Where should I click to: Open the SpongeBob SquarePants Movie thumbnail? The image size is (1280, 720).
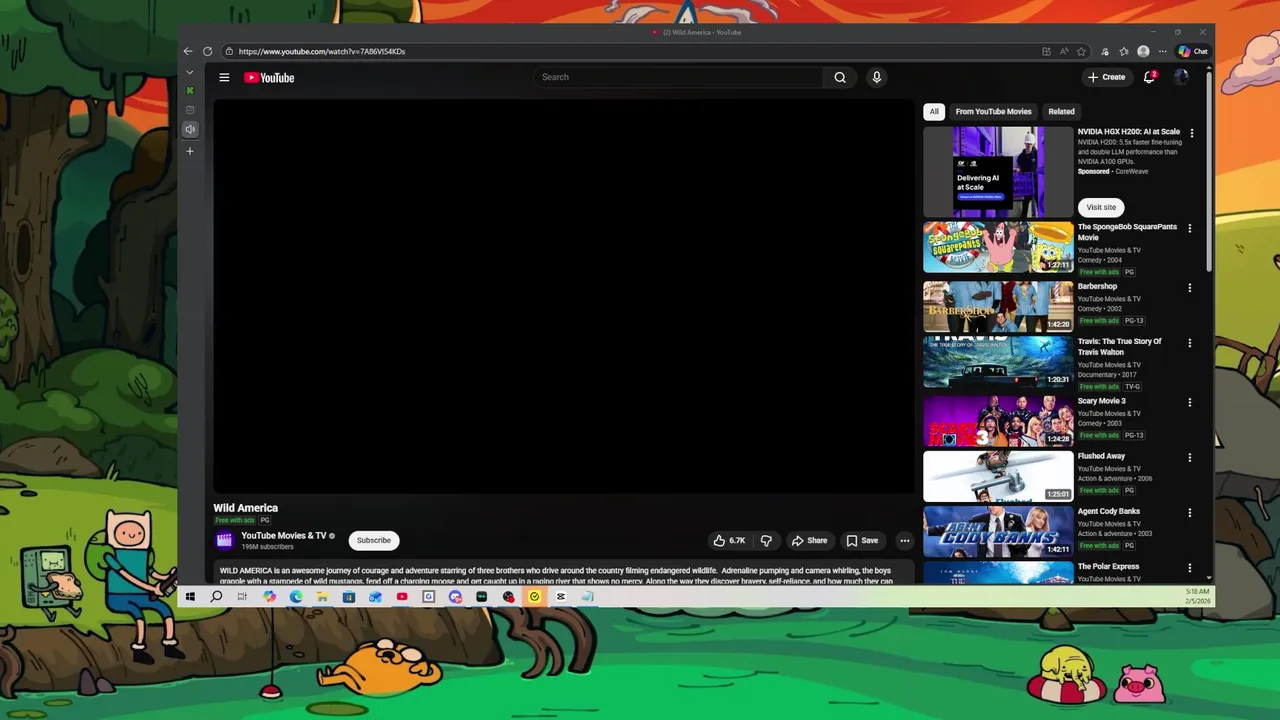(x=998, y=247)
